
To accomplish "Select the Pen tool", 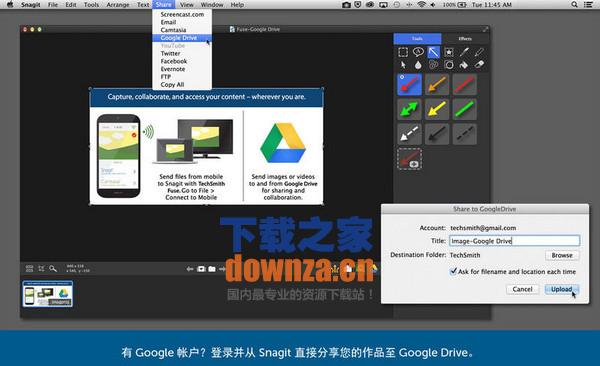I will click(x=464, y=52).
